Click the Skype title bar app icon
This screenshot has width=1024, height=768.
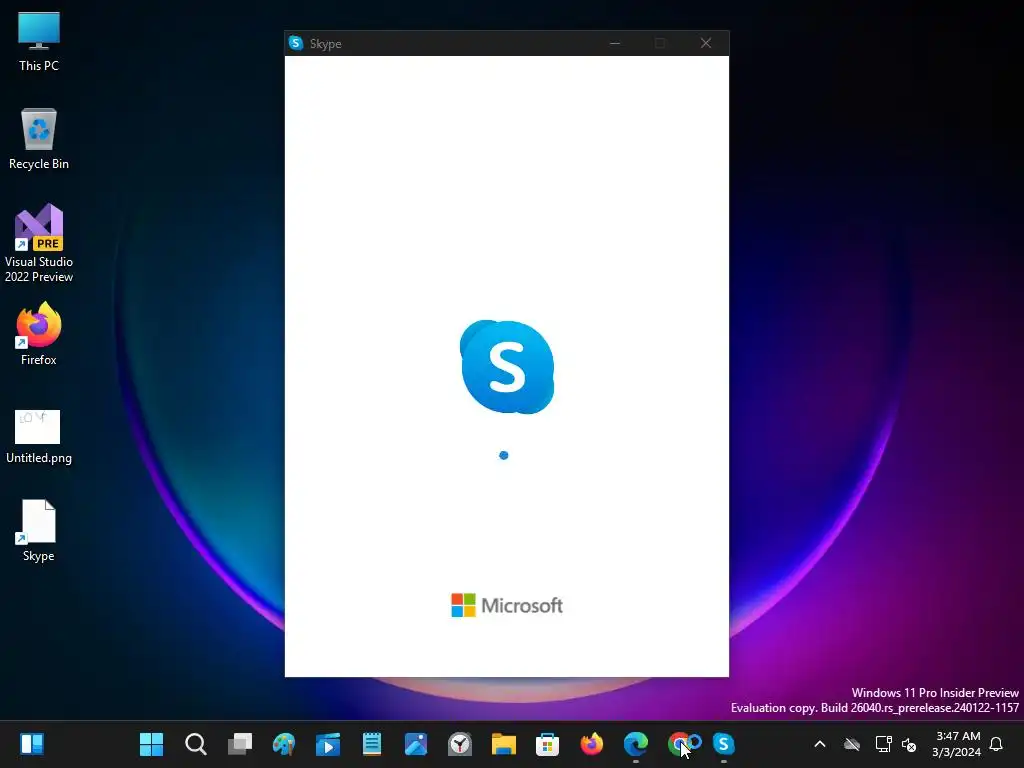click(296, 43)
